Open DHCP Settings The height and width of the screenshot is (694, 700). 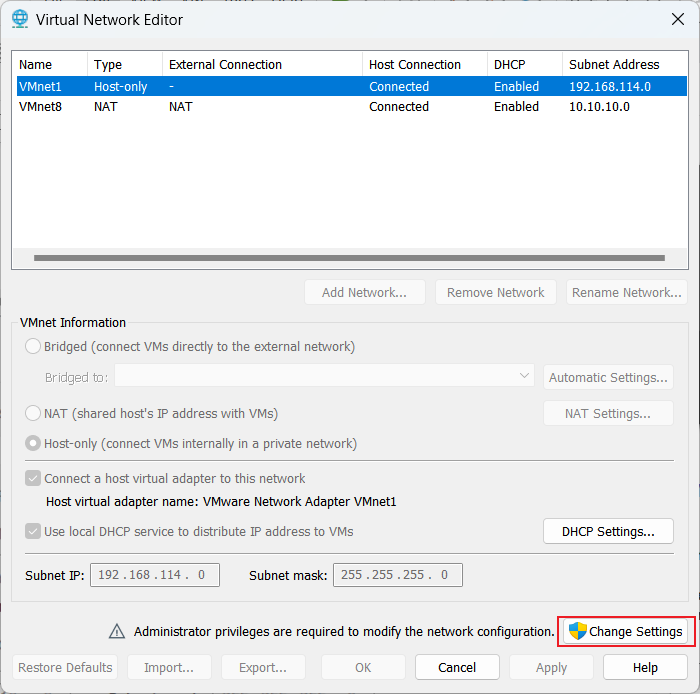pos(608,532)
